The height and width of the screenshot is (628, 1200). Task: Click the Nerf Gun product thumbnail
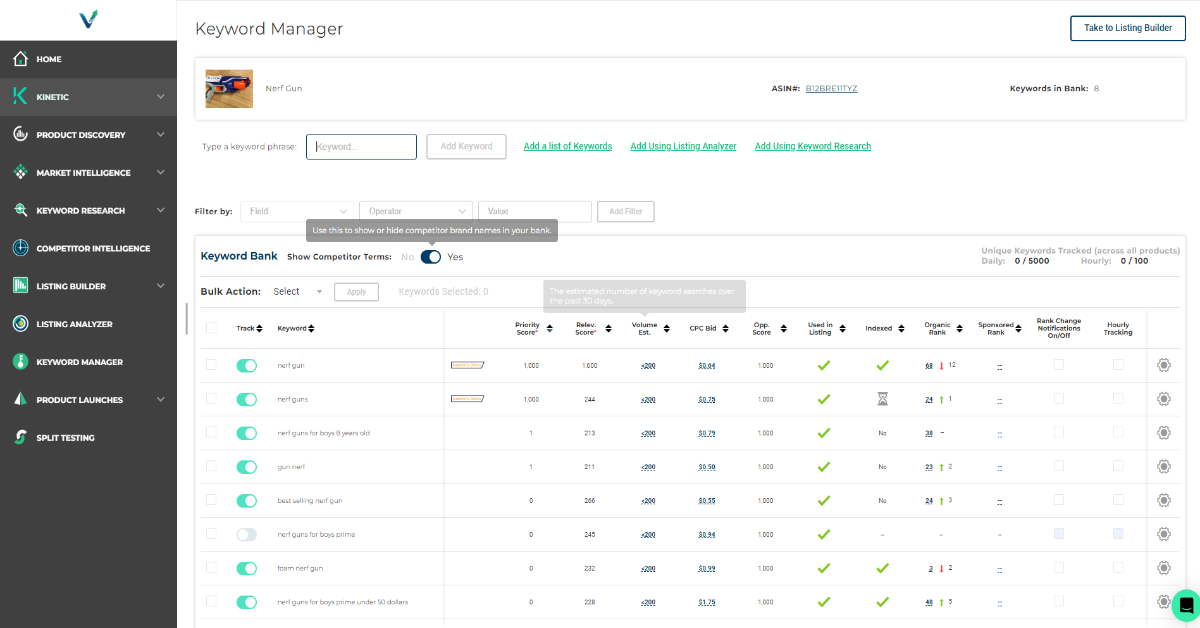(229, 88)
